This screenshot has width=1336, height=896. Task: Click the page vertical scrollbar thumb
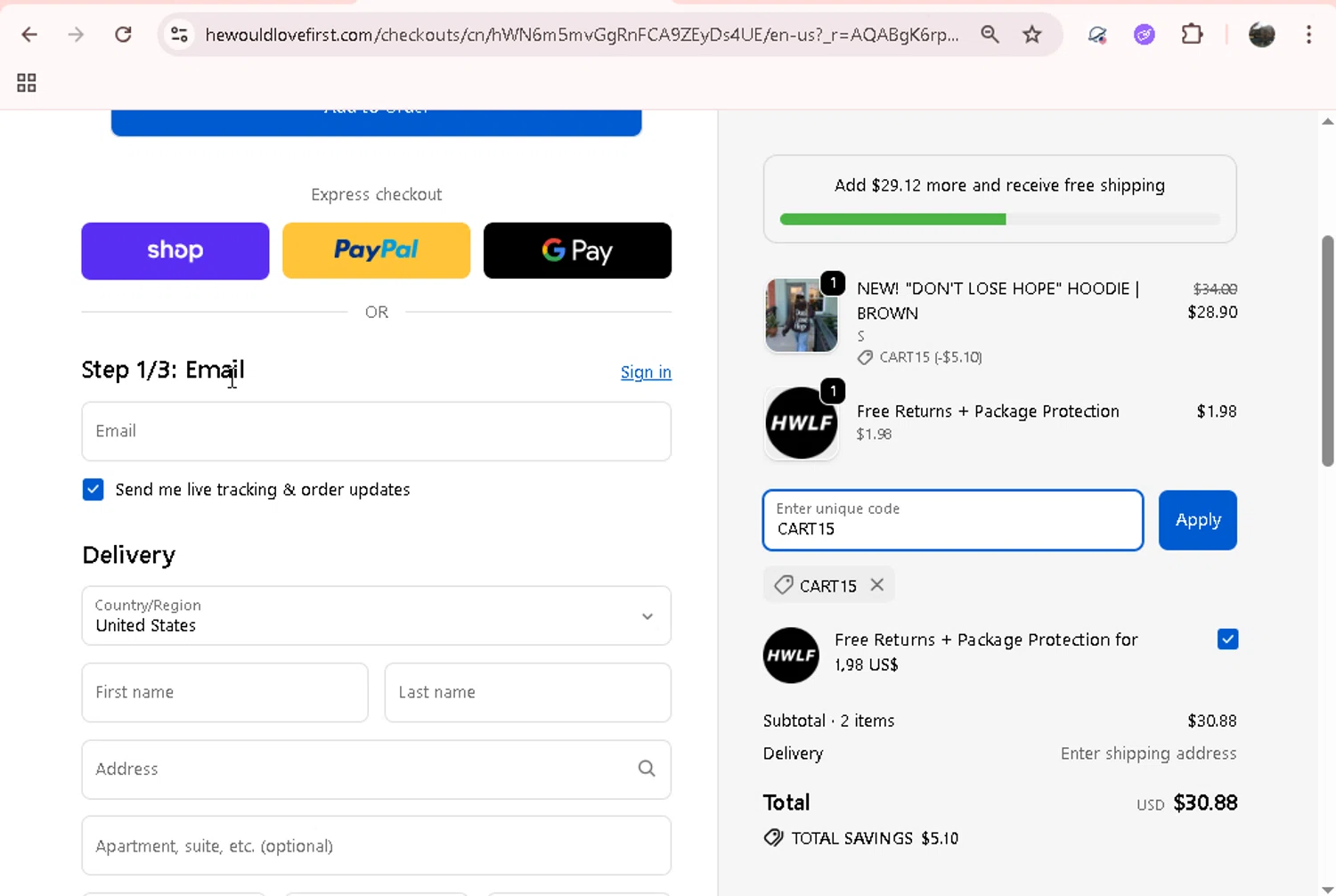[1327, 351]
